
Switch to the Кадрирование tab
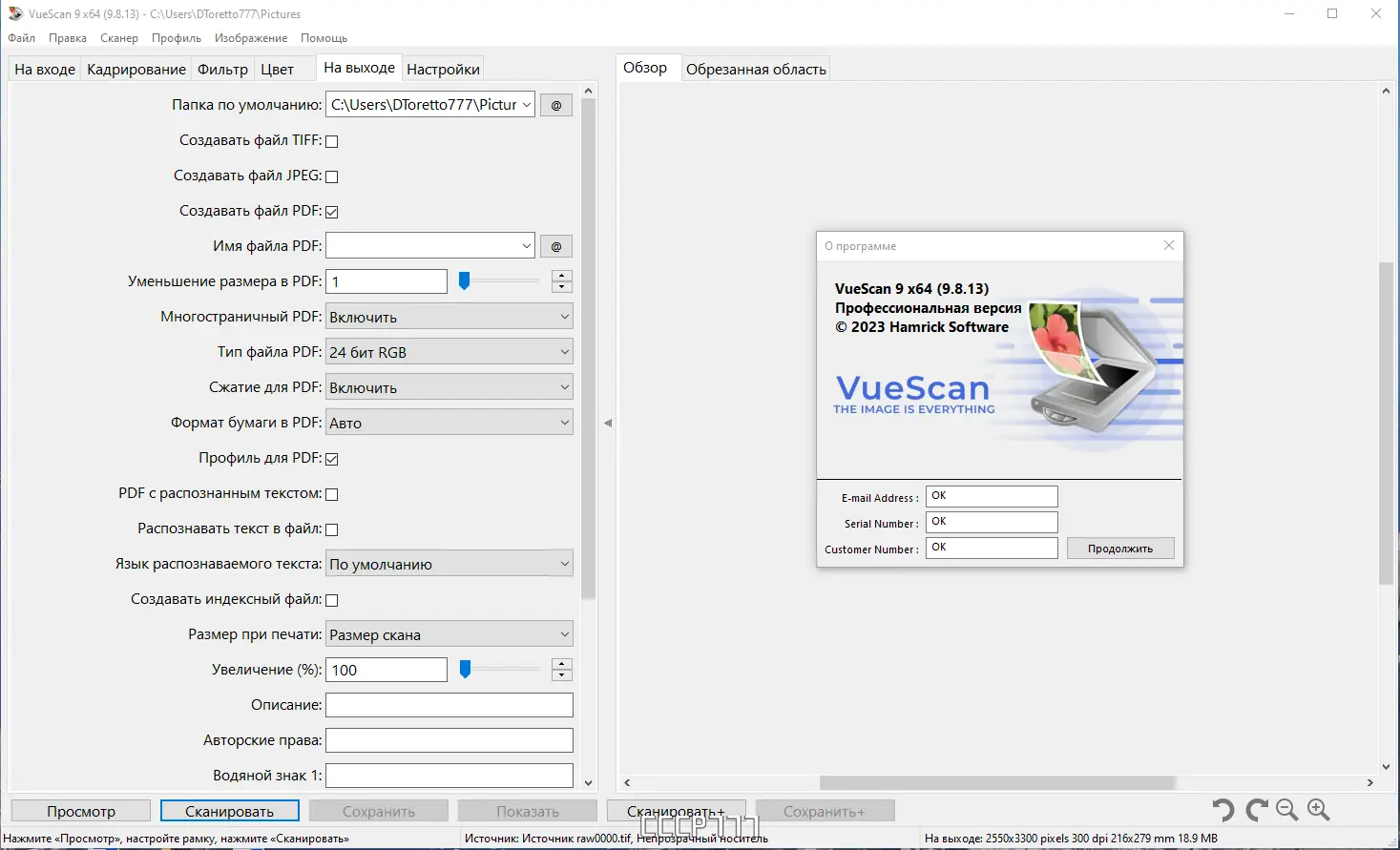pos(136,70)
